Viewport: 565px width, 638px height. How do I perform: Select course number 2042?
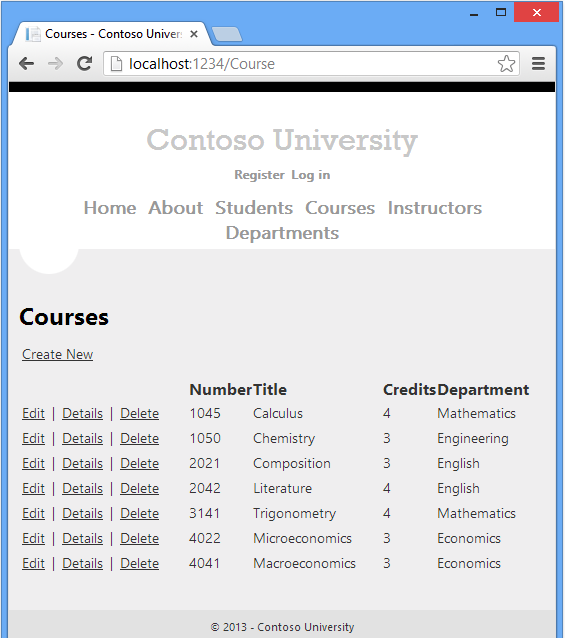point(205,488)
